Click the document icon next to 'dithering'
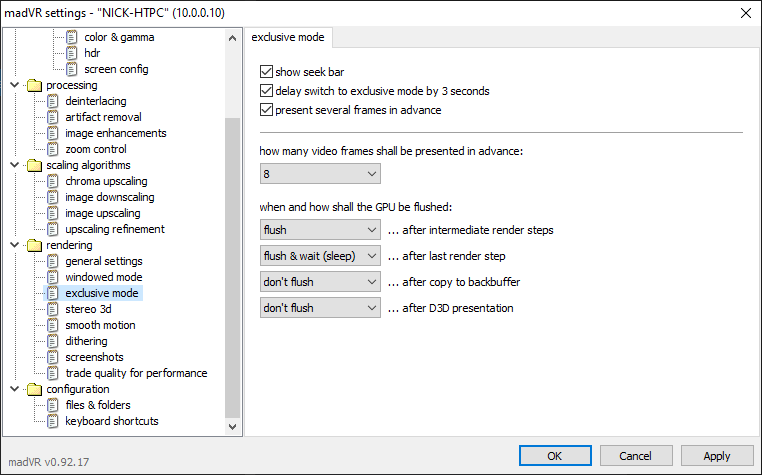 click(54, 341)
